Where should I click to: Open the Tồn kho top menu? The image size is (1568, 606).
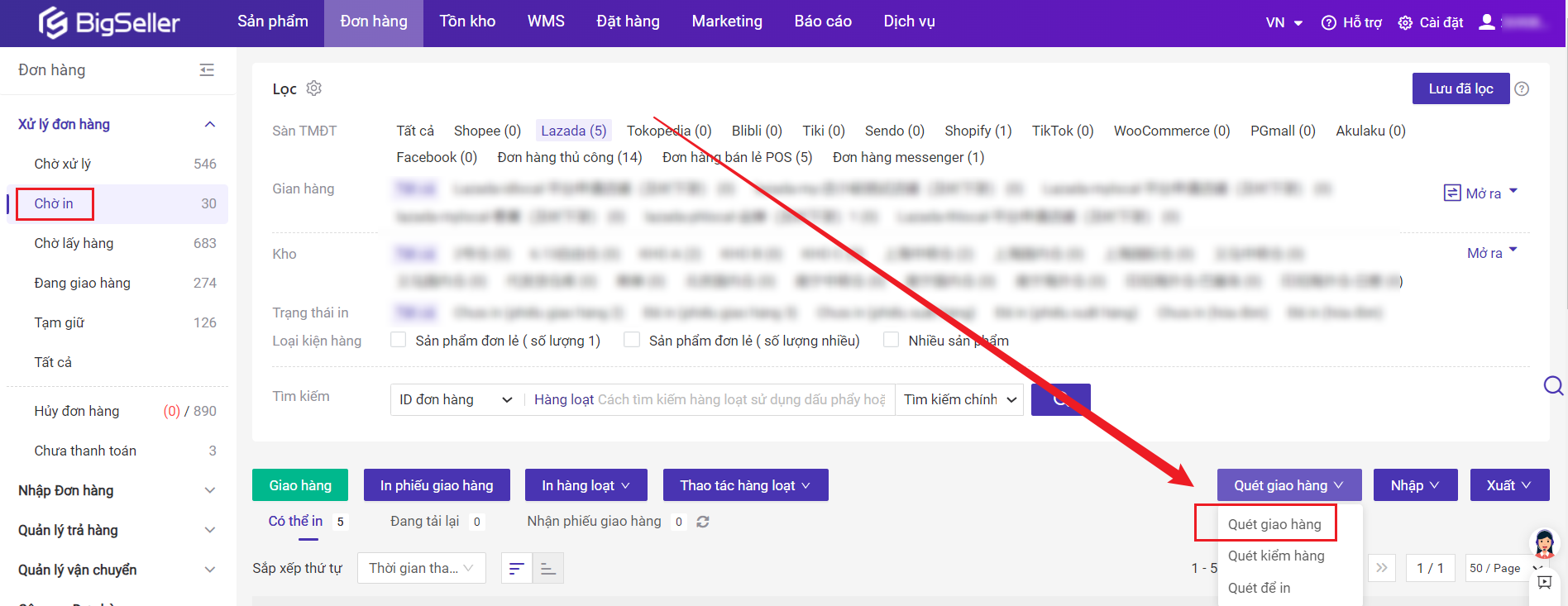[467, 21]
